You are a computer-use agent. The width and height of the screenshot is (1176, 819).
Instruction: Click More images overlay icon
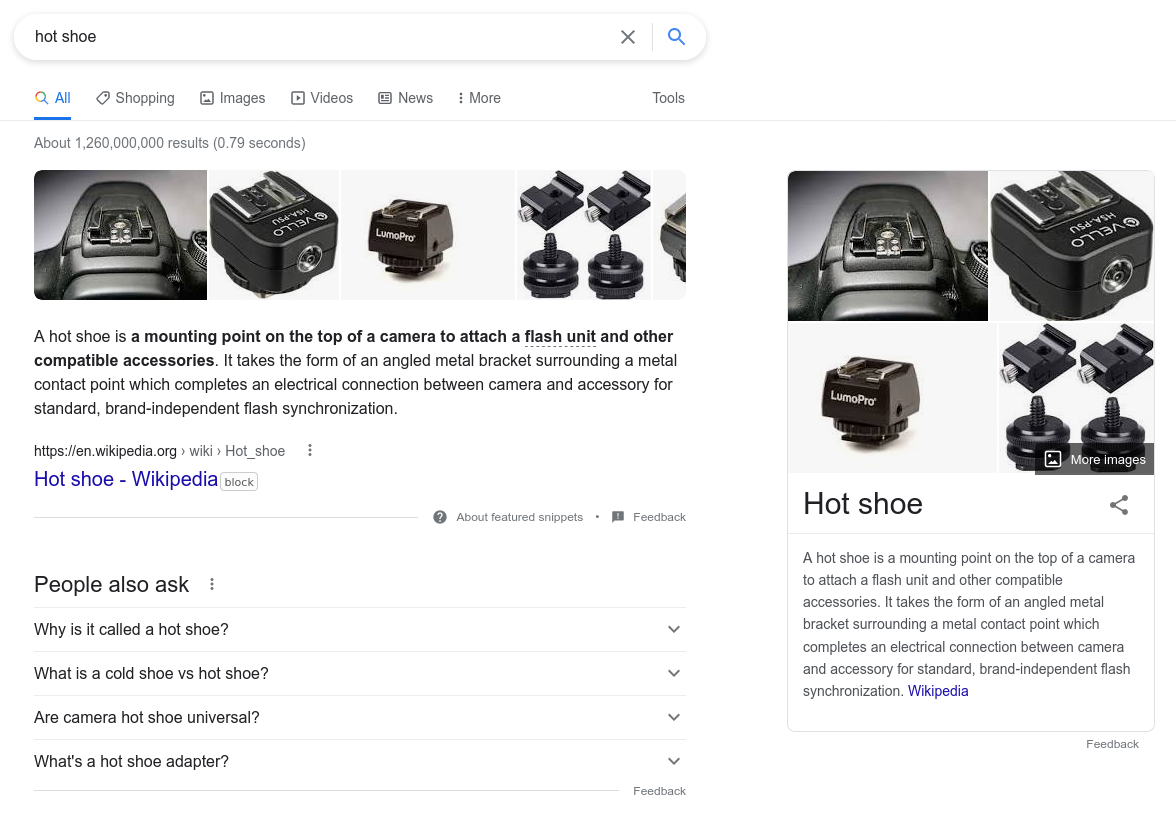1053,459
